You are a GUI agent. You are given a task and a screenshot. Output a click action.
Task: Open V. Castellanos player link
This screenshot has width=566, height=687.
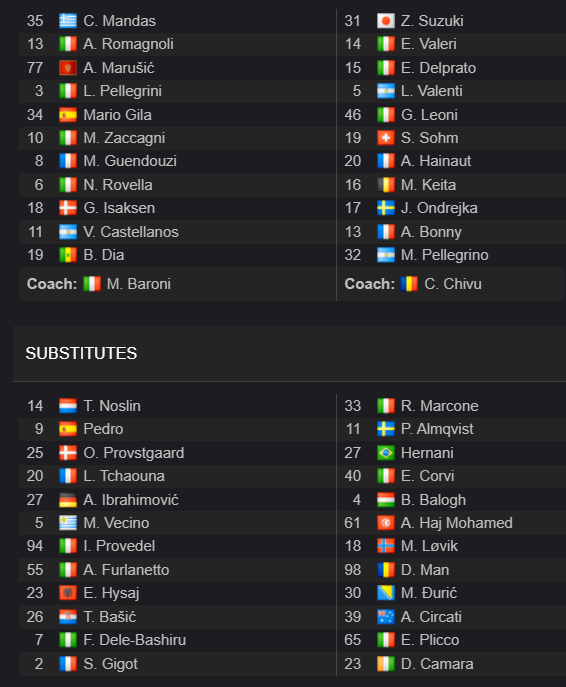pyautogui.click(x=131, y=232)
